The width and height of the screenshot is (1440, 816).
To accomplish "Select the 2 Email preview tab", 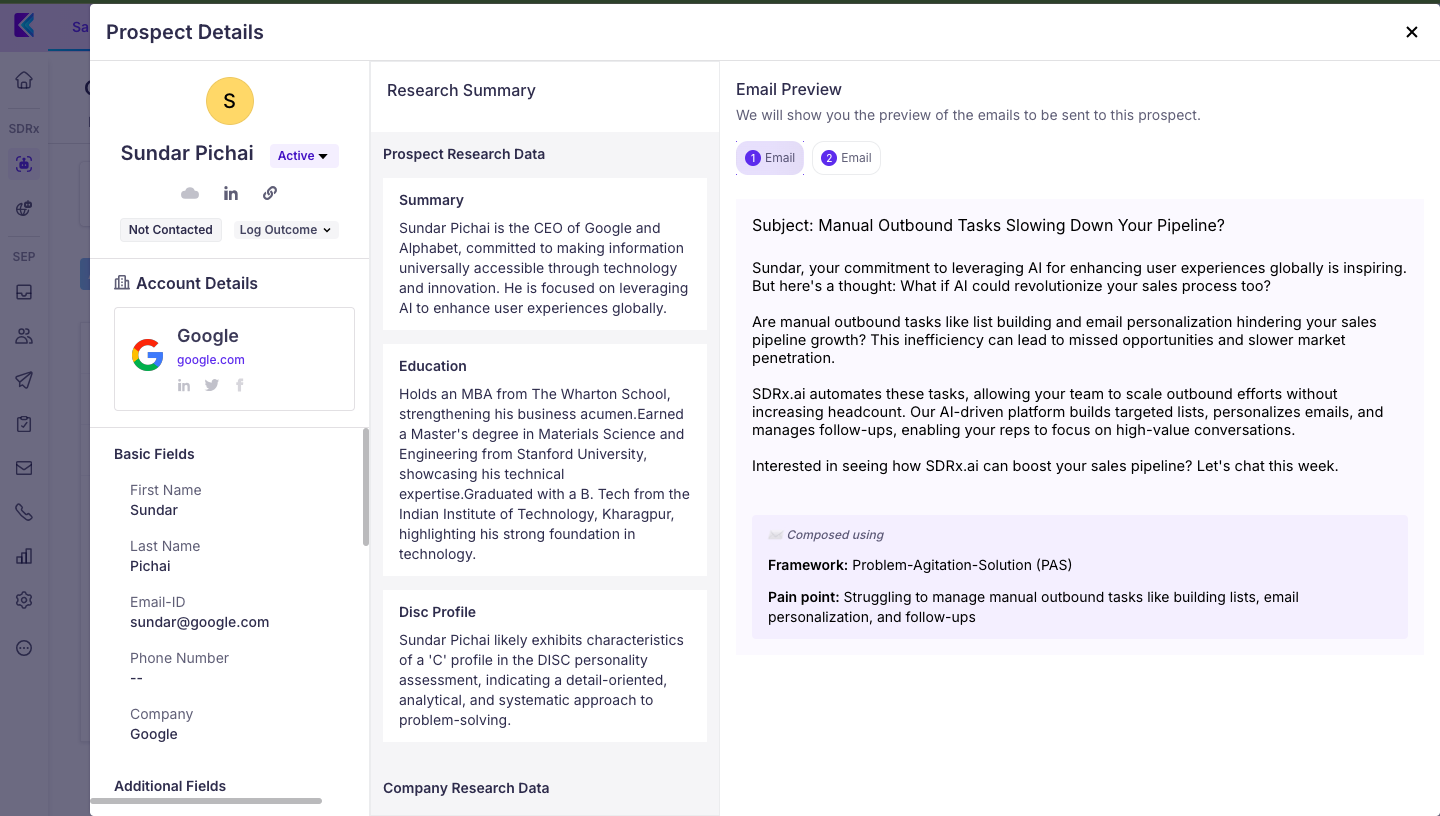I will tap(846, 158).
